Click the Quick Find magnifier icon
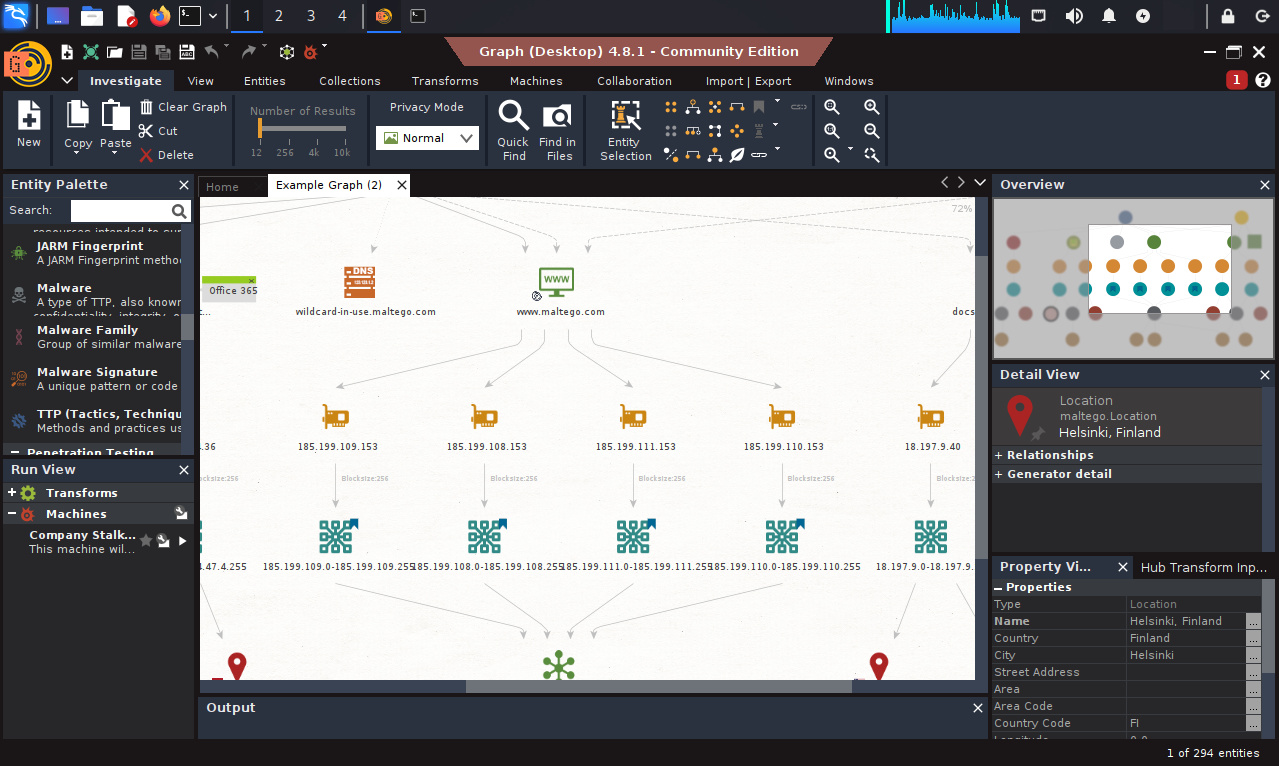The height and width of the screenshot is (766, 1279). tap(513, 117)
